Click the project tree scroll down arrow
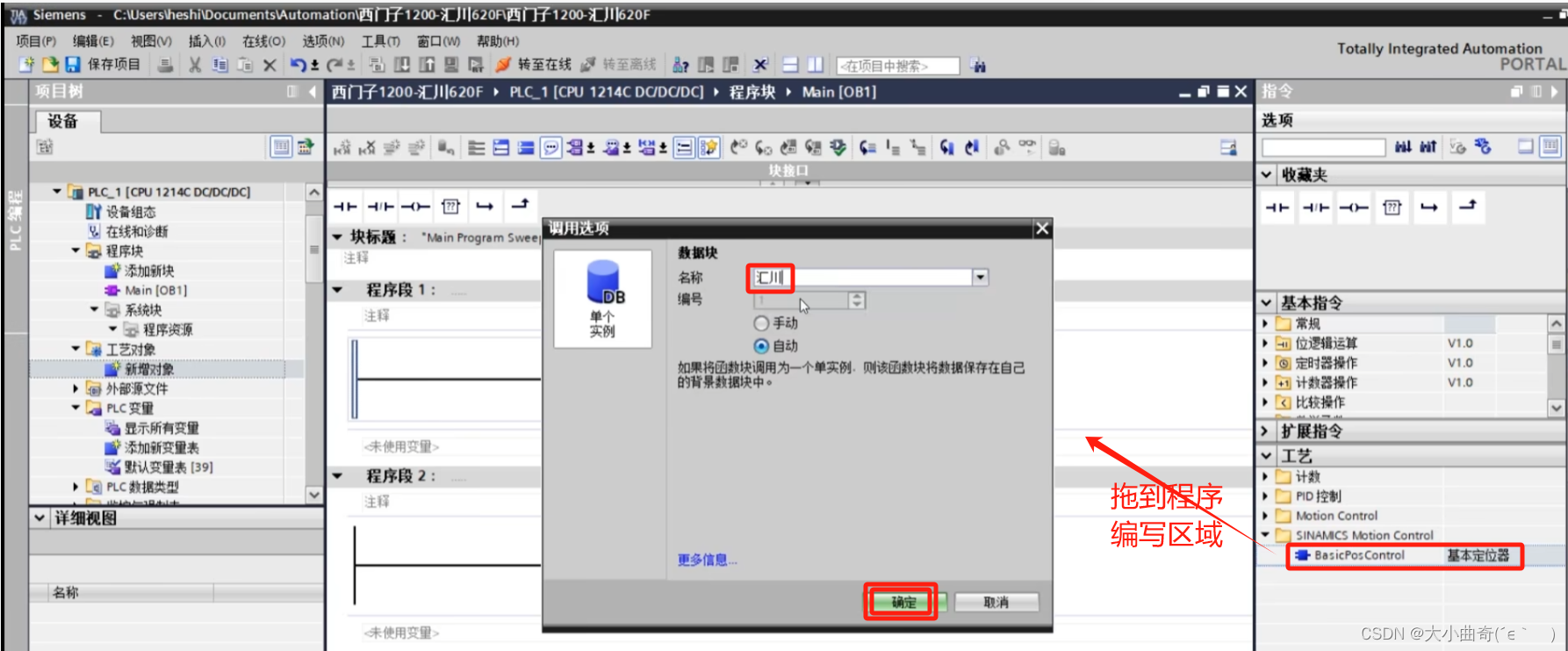Image resolution: width=1568 pixels, height=651 pixels. [x=314, y=495]
